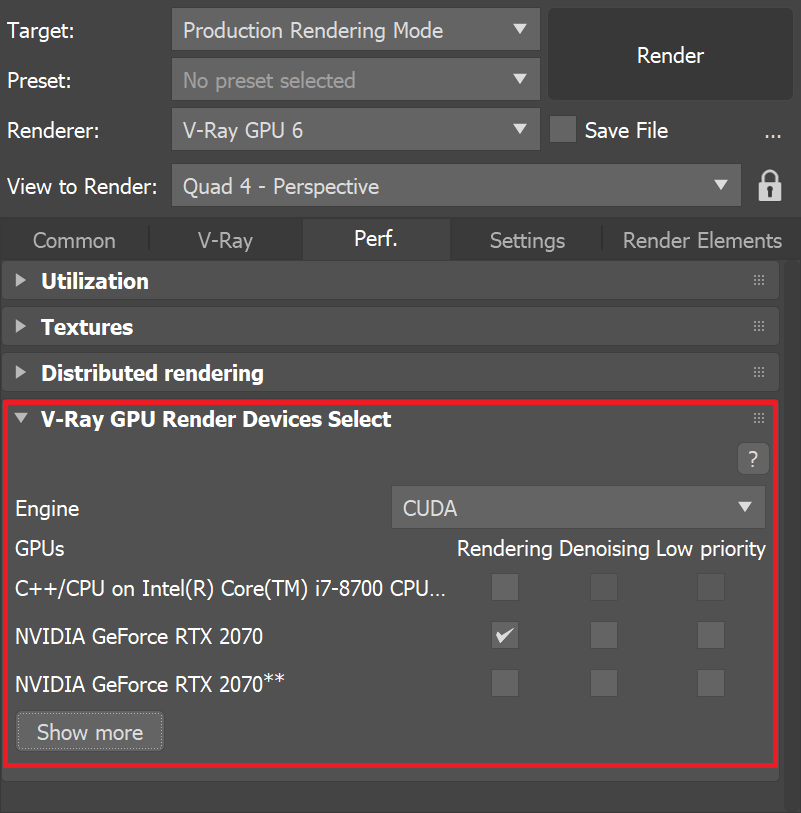Open help for V-Ray GPU Render Devices

point(753,459)
